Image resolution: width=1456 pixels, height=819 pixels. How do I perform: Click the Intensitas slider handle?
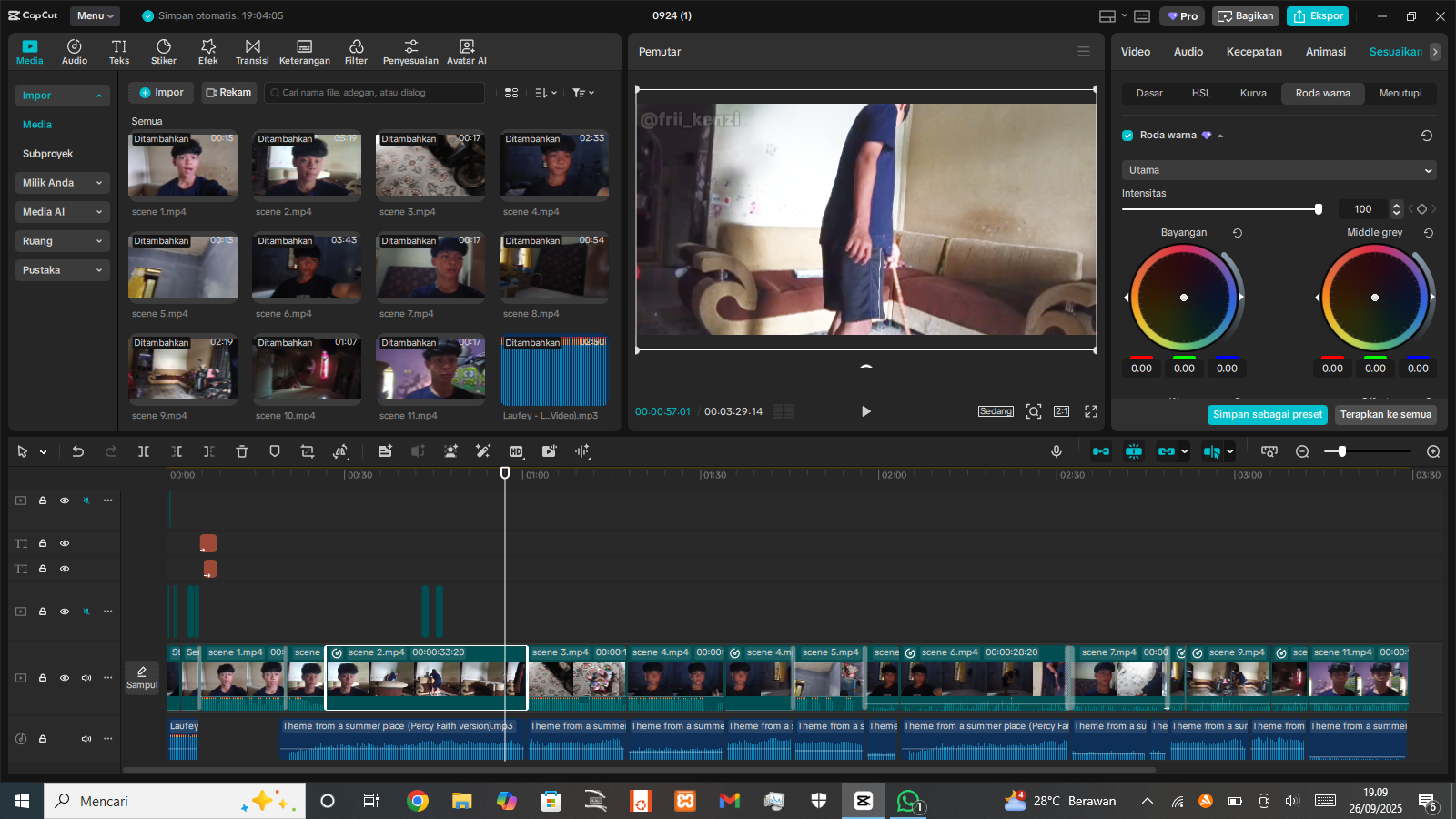click(x=1319, y=209)
